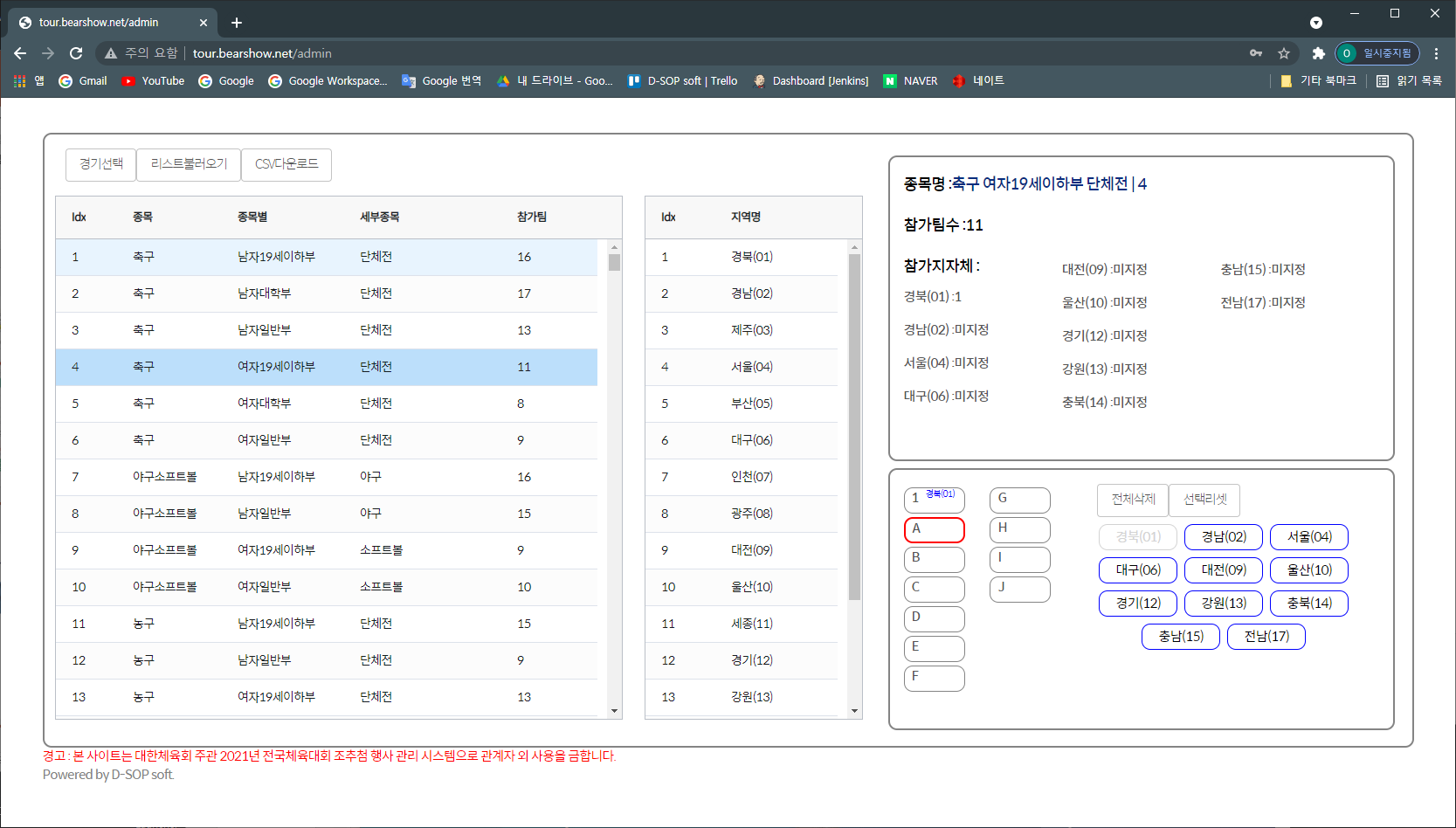
Task: Open the NAVER bookmark
Action: (910, 80)
